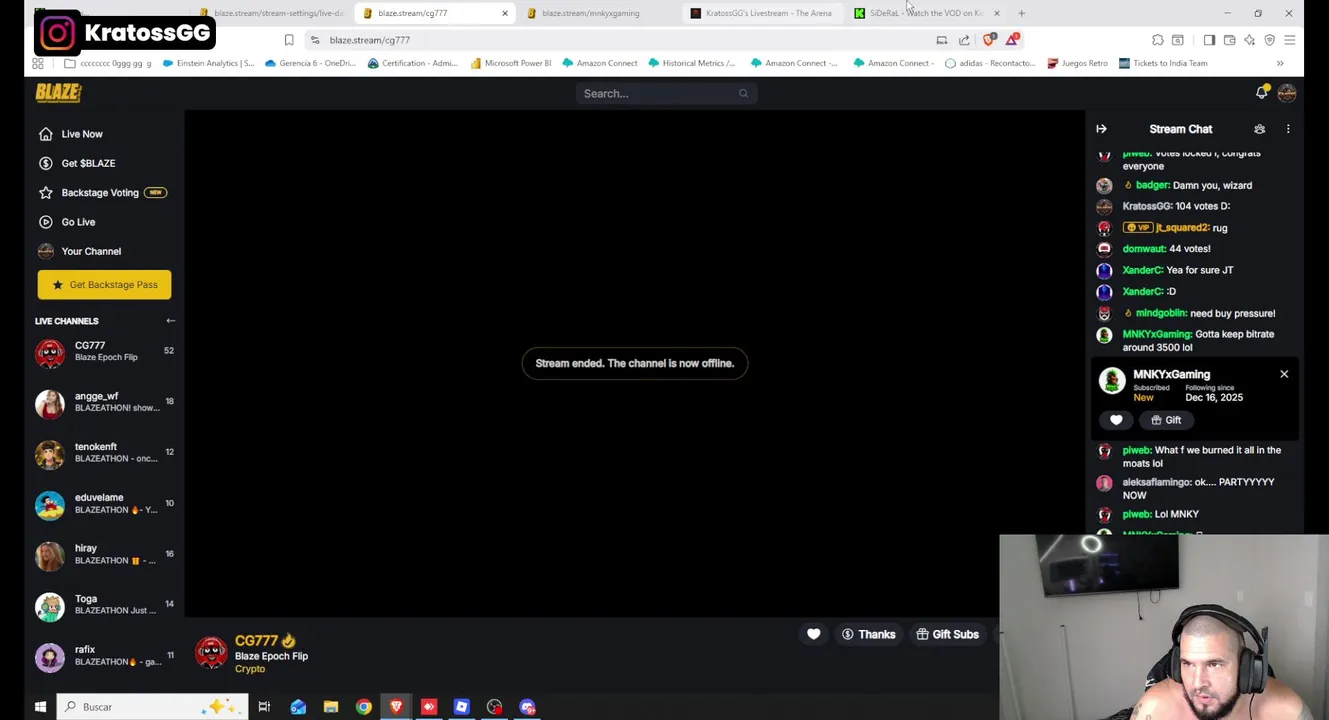Open the user profile avatar menu
This screenshot has height=720, width=1329.
point(1287,93)
